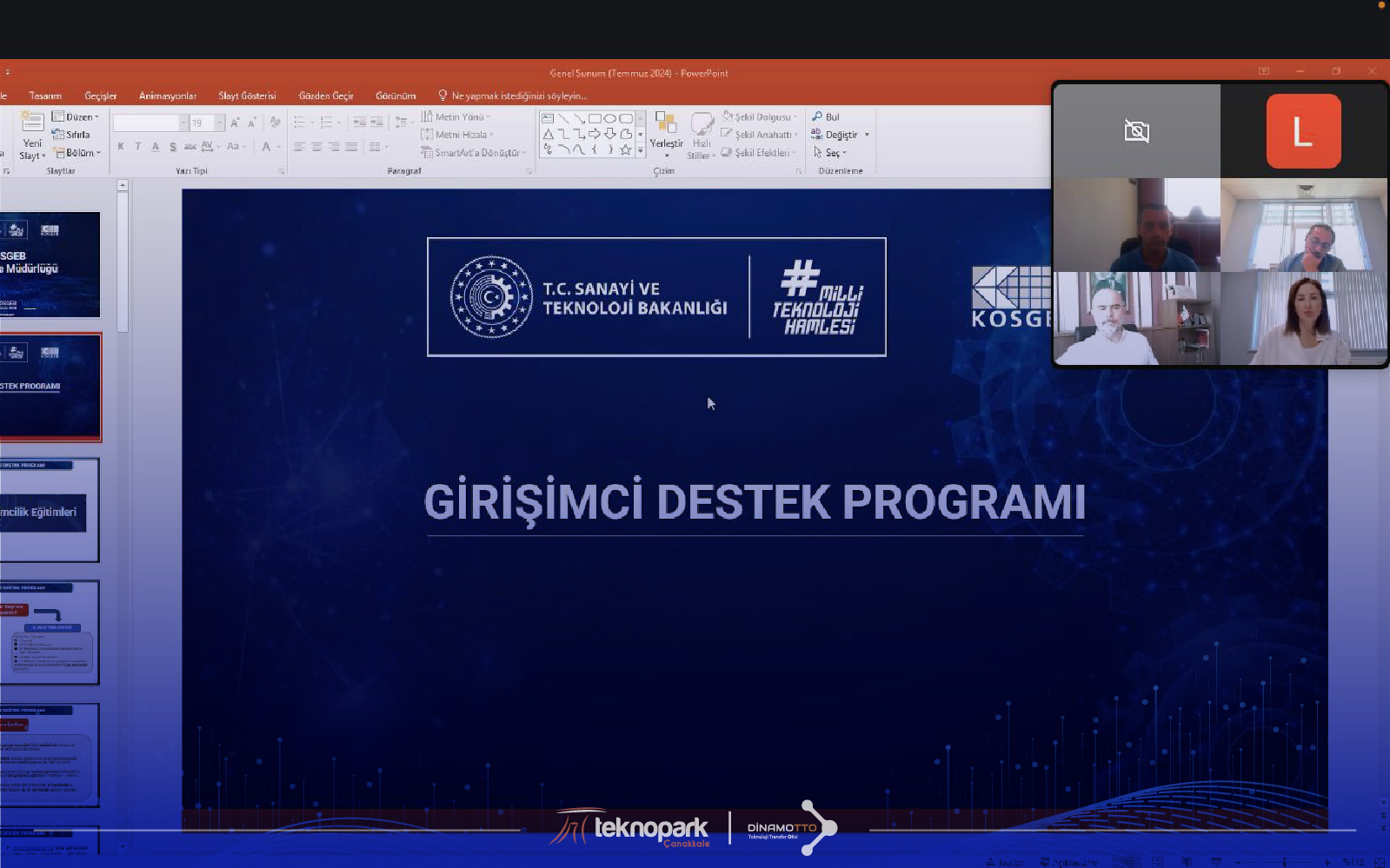Image resolution: width=1390 pixels, height=868 pixels.
Task: Toggle strikethrough (abc) formatting
Action: 190,147
